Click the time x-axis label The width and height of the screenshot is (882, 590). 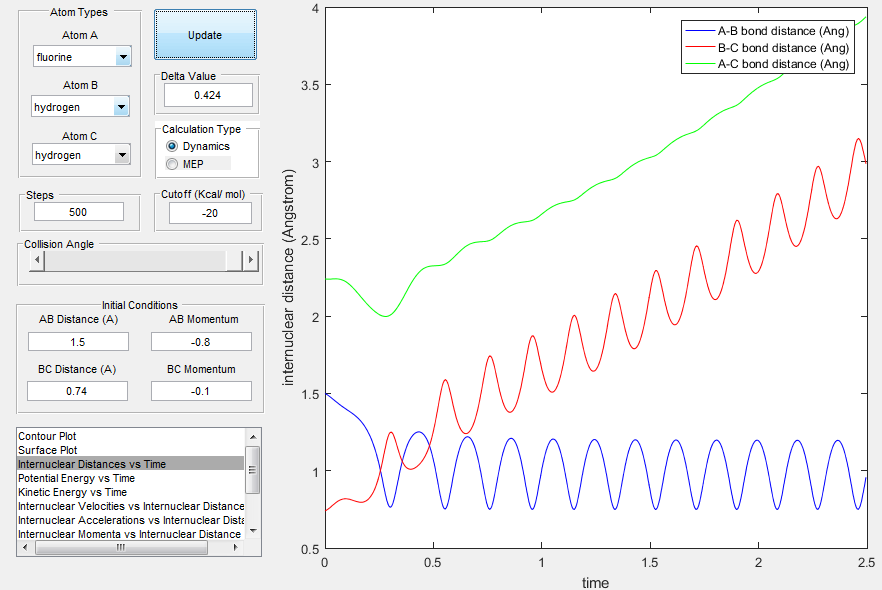tap(595, 583)
